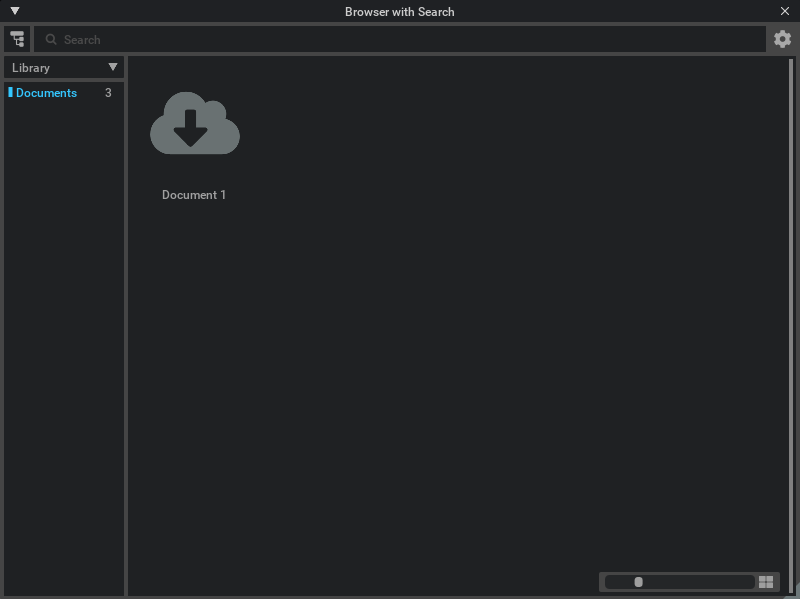Click the dimmed search icon inside the search bar

coord(50,39)
